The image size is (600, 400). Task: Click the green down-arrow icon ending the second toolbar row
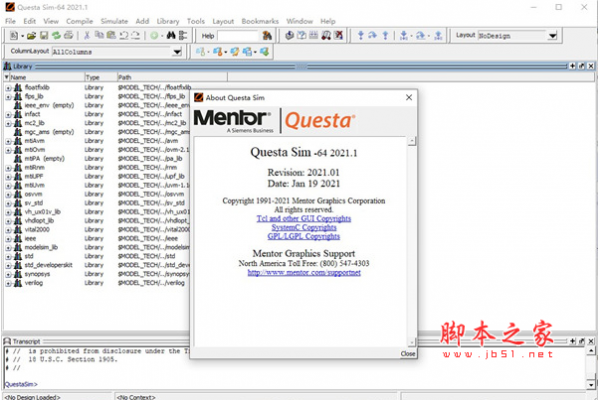pos(264,52)
